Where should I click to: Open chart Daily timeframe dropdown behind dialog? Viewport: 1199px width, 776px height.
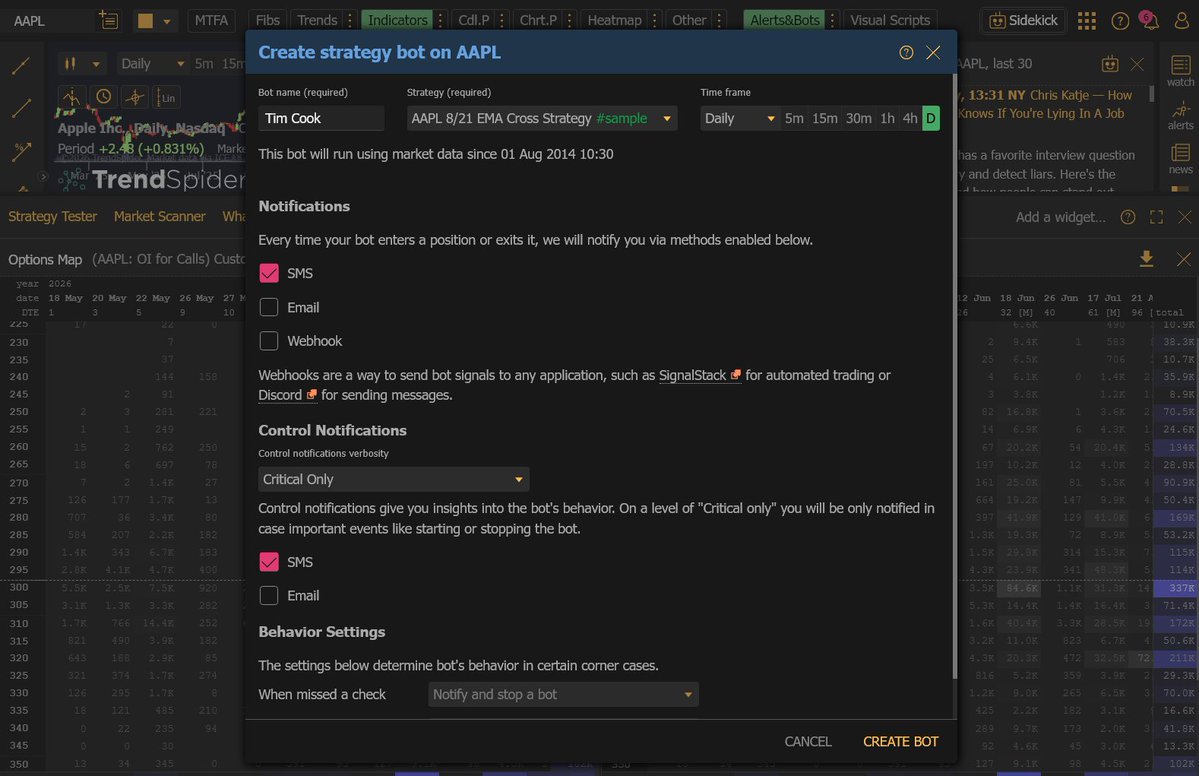(152, 63)
